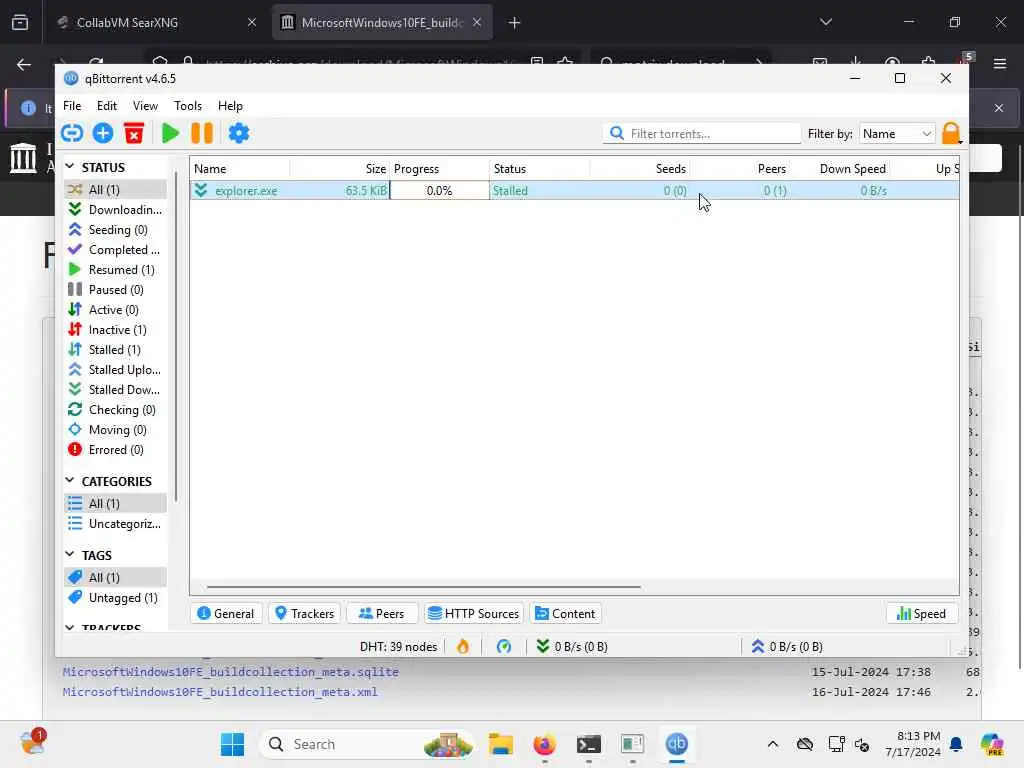The image size is (1024, 768).
Task: Open the Filter by Name dropdown
Action: (897, 133)
